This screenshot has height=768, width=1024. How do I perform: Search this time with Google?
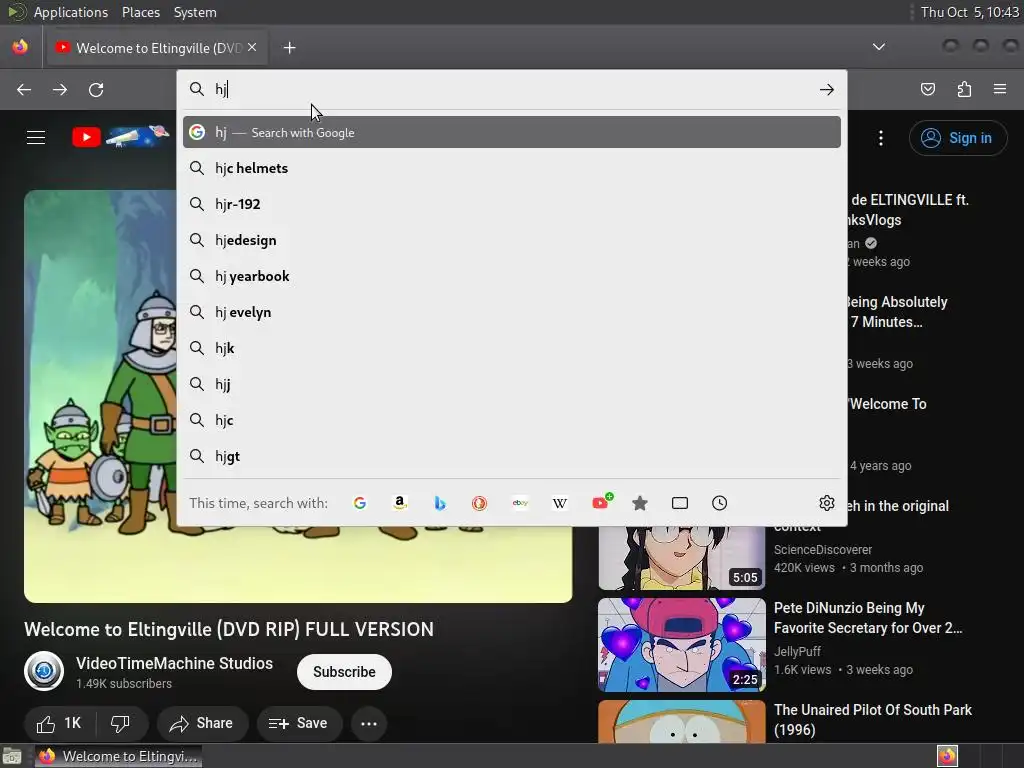(x=360, y=503)
